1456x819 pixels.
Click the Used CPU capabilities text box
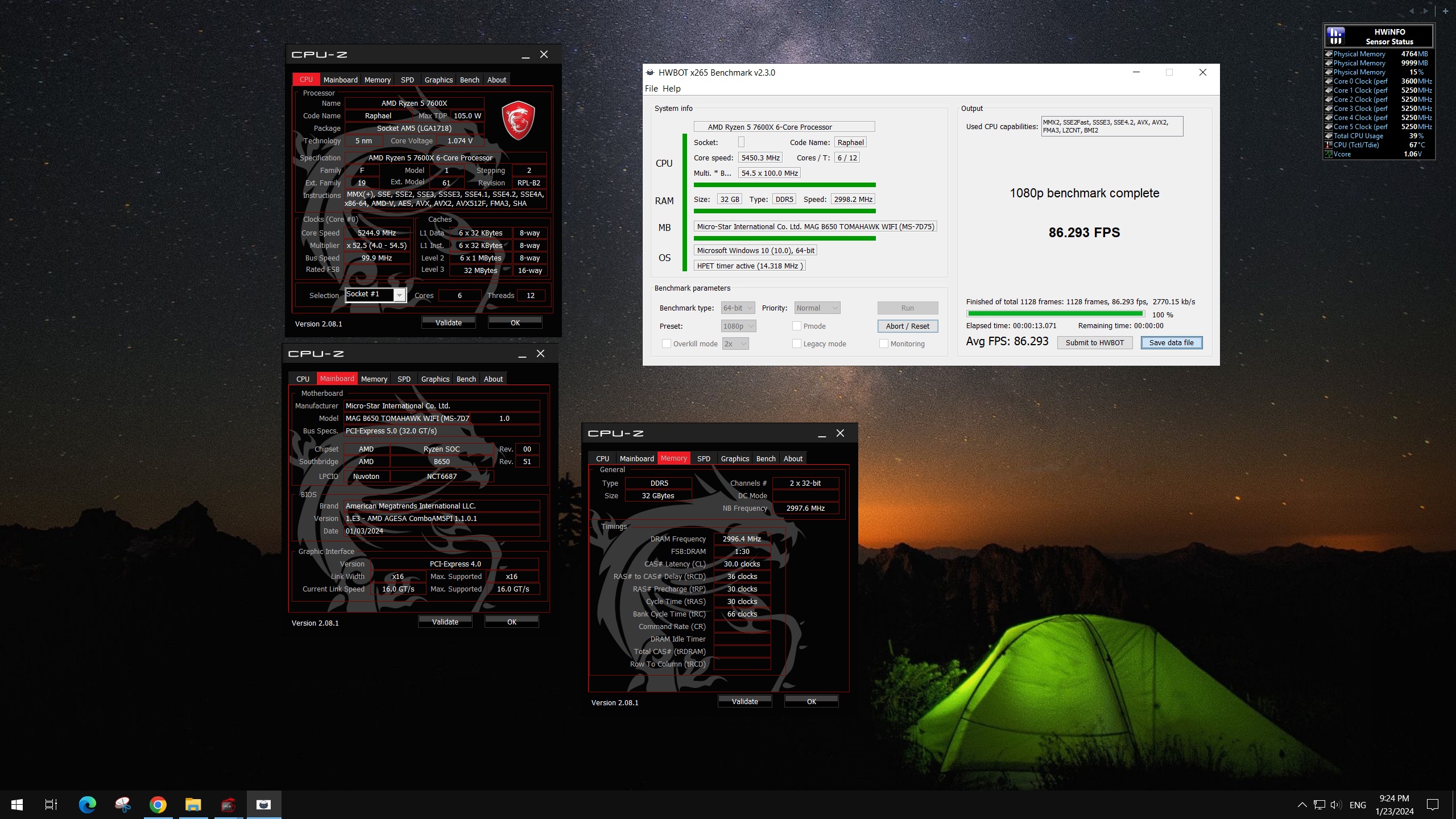point(1112,126)
